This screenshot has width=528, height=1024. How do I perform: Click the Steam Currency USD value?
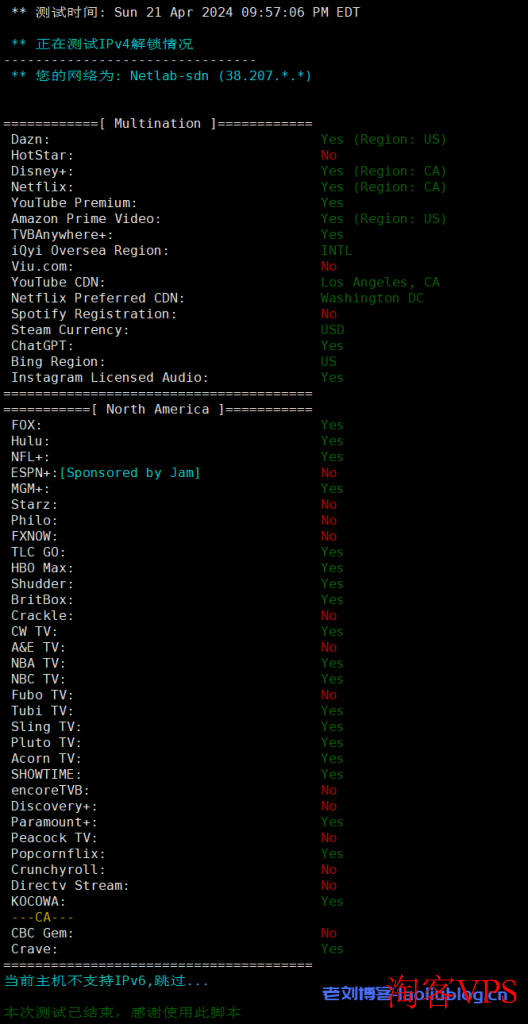pyautogui.click(x=333, y=330)
